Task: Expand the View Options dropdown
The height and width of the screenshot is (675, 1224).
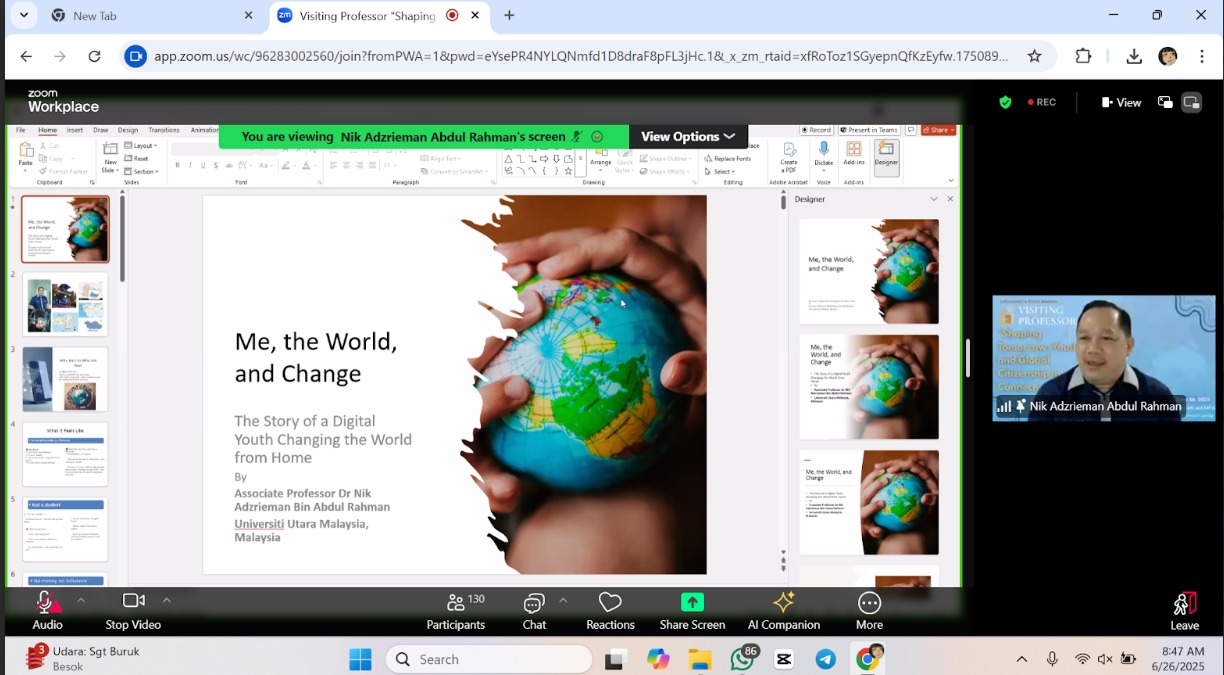Action: [x=688, y=137]
